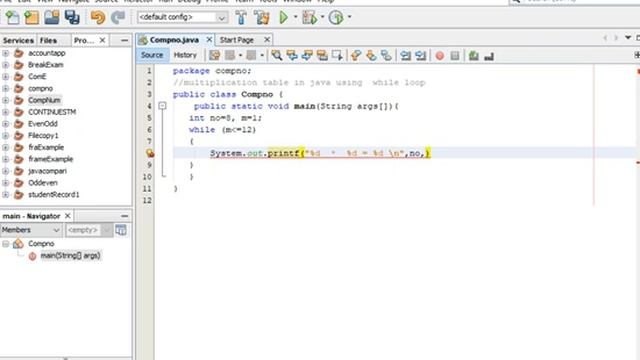Click the Redo arrow icon
The image size is (640, 360).
pos(118,17)
